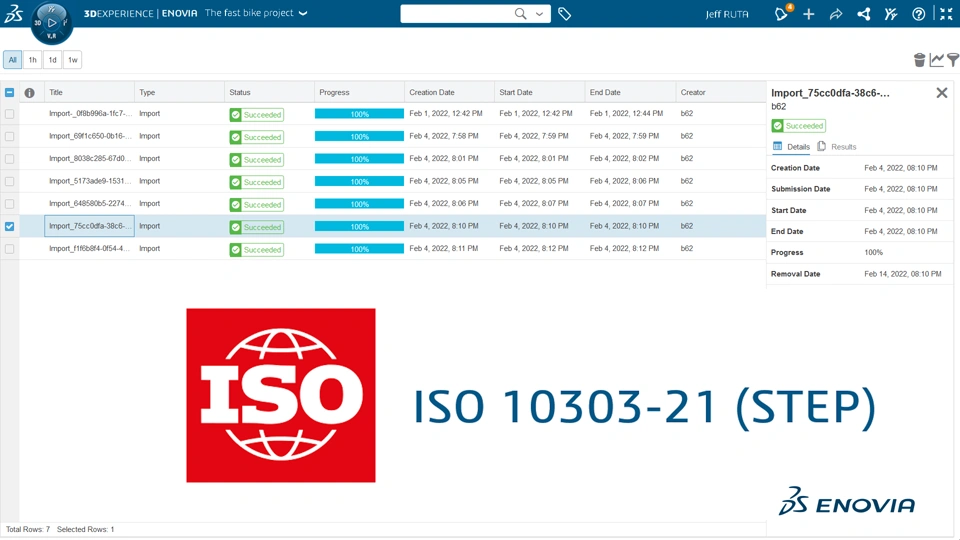Click the Results tab document icon
The height and width of the screenshot is (540, 960).
(822, 146)
